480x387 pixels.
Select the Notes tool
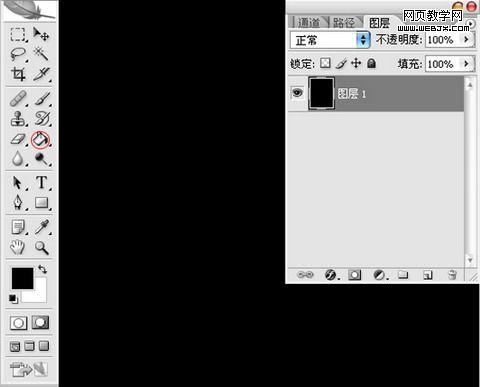coord(18,227)
